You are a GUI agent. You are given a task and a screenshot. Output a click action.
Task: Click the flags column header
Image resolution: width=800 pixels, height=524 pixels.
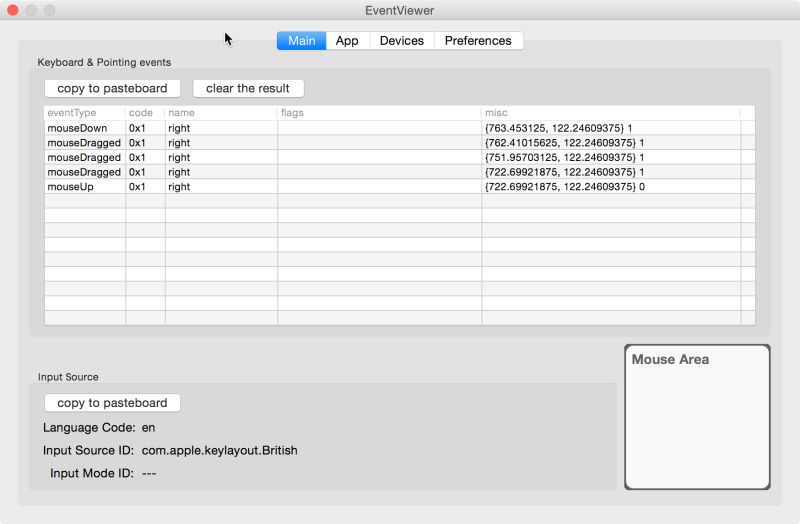click(379, 113)
